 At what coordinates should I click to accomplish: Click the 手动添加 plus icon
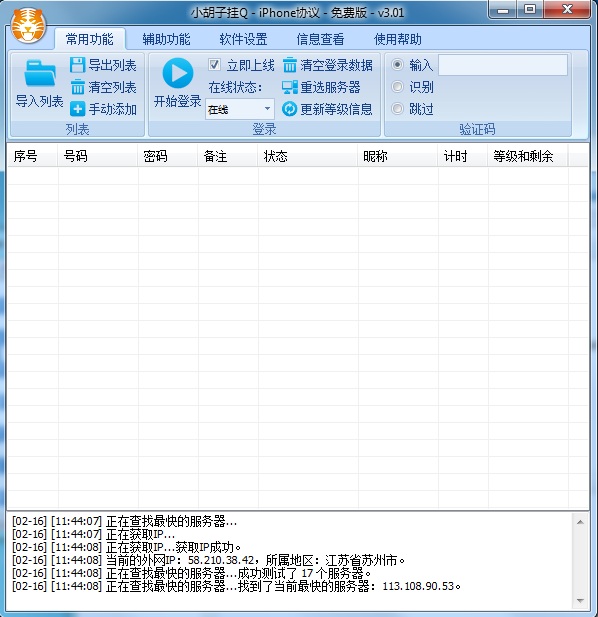tap(77, 109)
